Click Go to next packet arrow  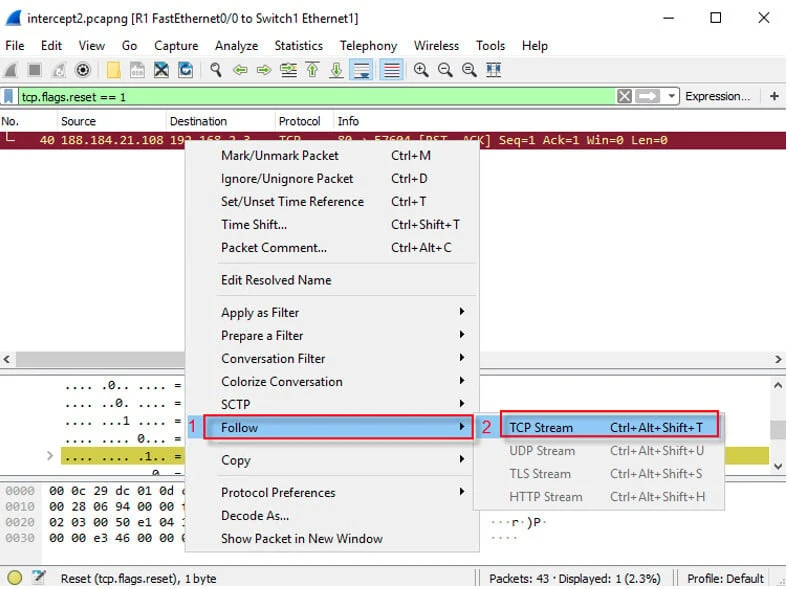pos(264,70)
